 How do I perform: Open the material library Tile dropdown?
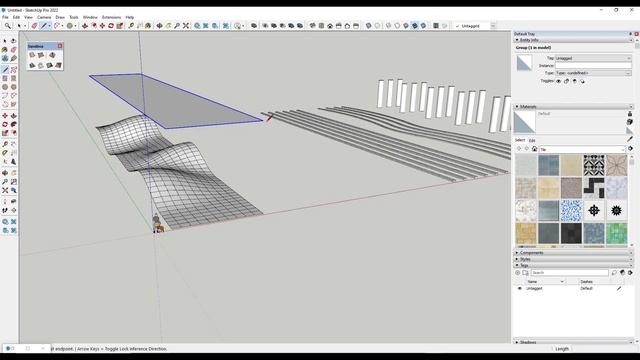pos(582,149)
